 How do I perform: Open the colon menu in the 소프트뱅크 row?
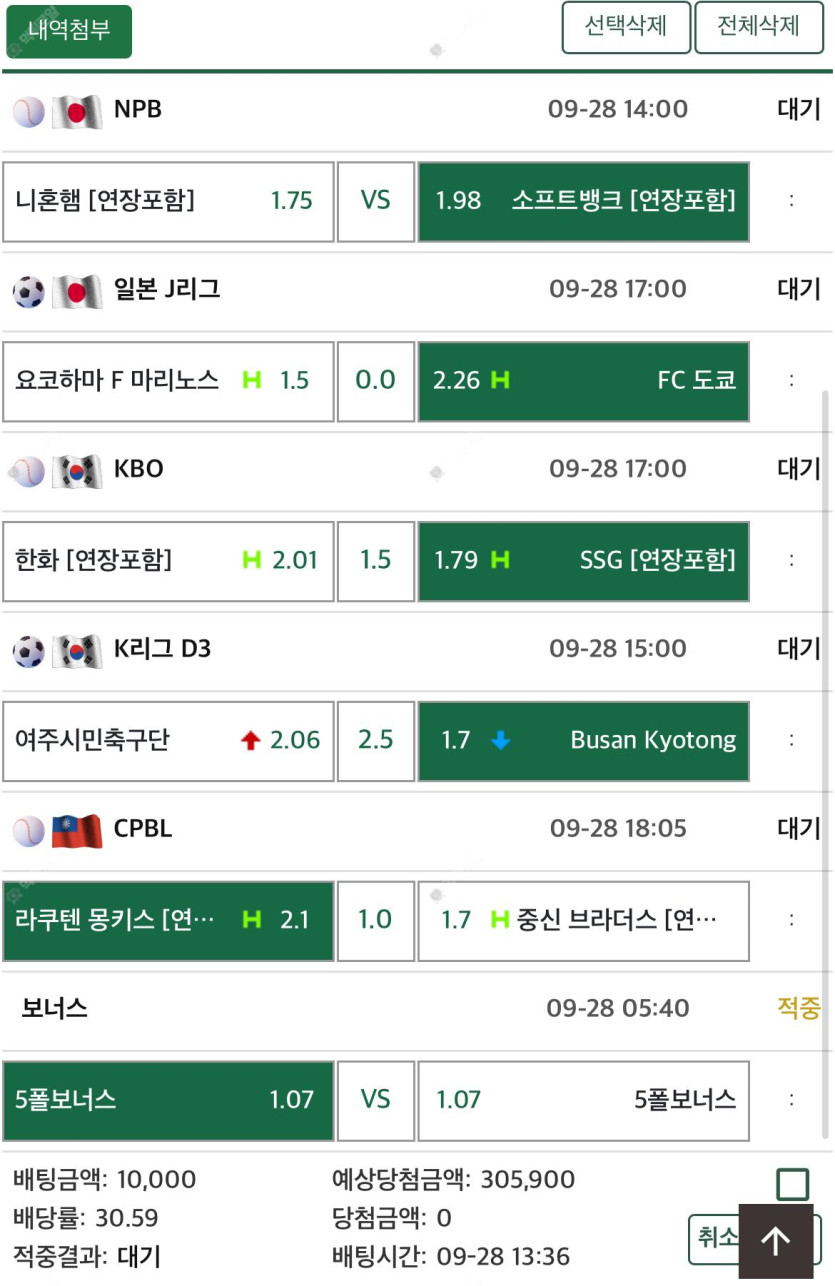pyautogui.click(x=791, y=201)
